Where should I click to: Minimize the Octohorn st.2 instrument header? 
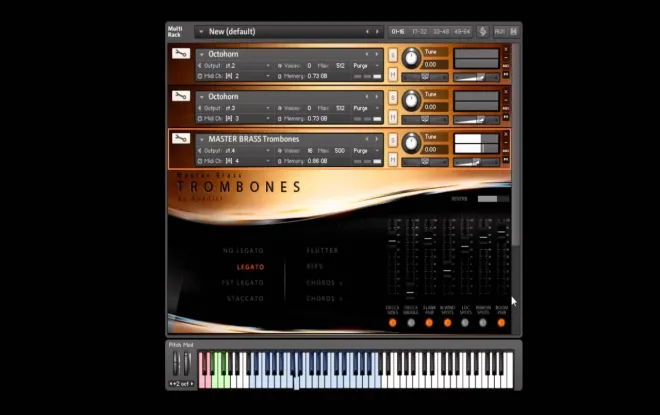pos(506,58)
